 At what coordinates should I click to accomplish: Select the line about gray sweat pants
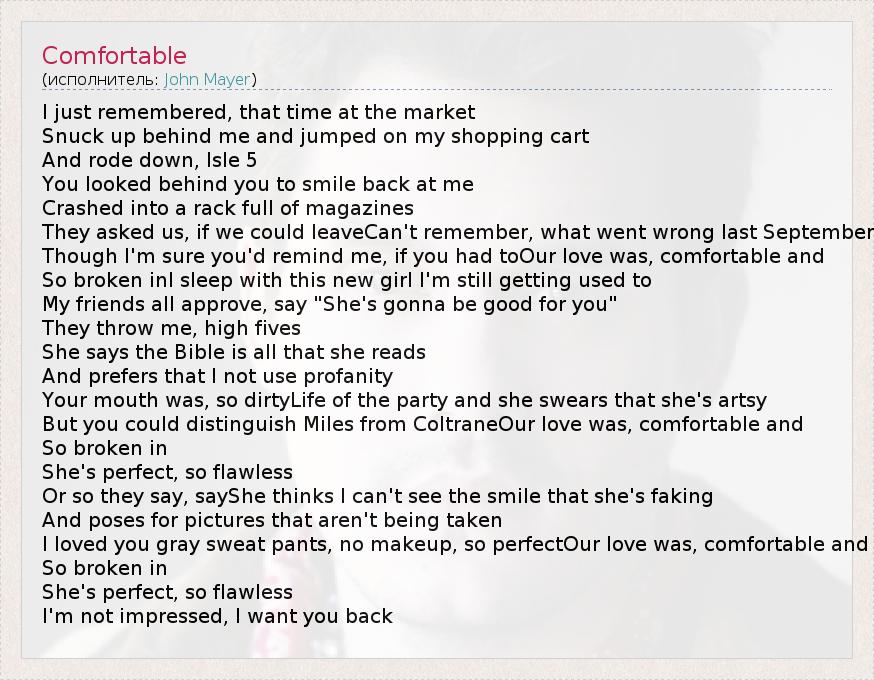pos(455,544)
